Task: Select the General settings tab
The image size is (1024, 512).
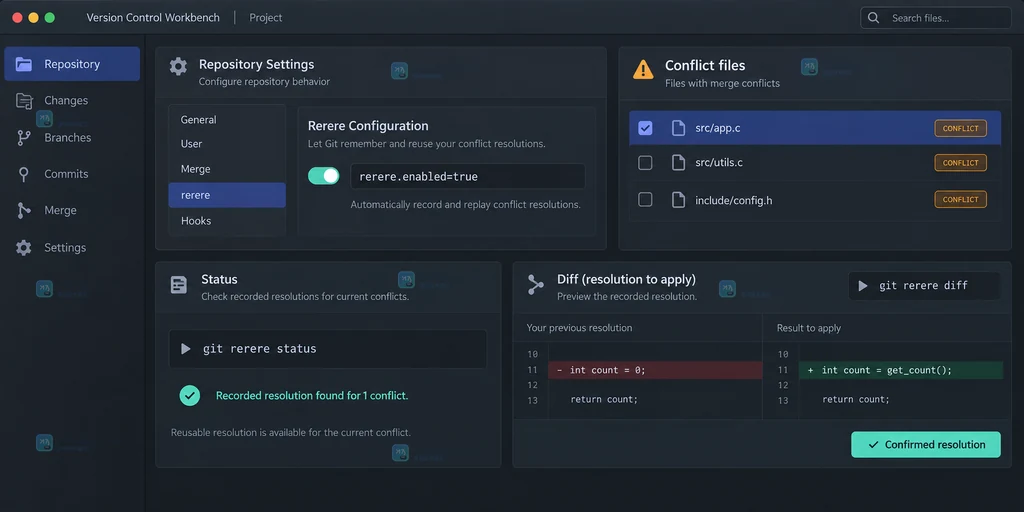Action: 227,120
